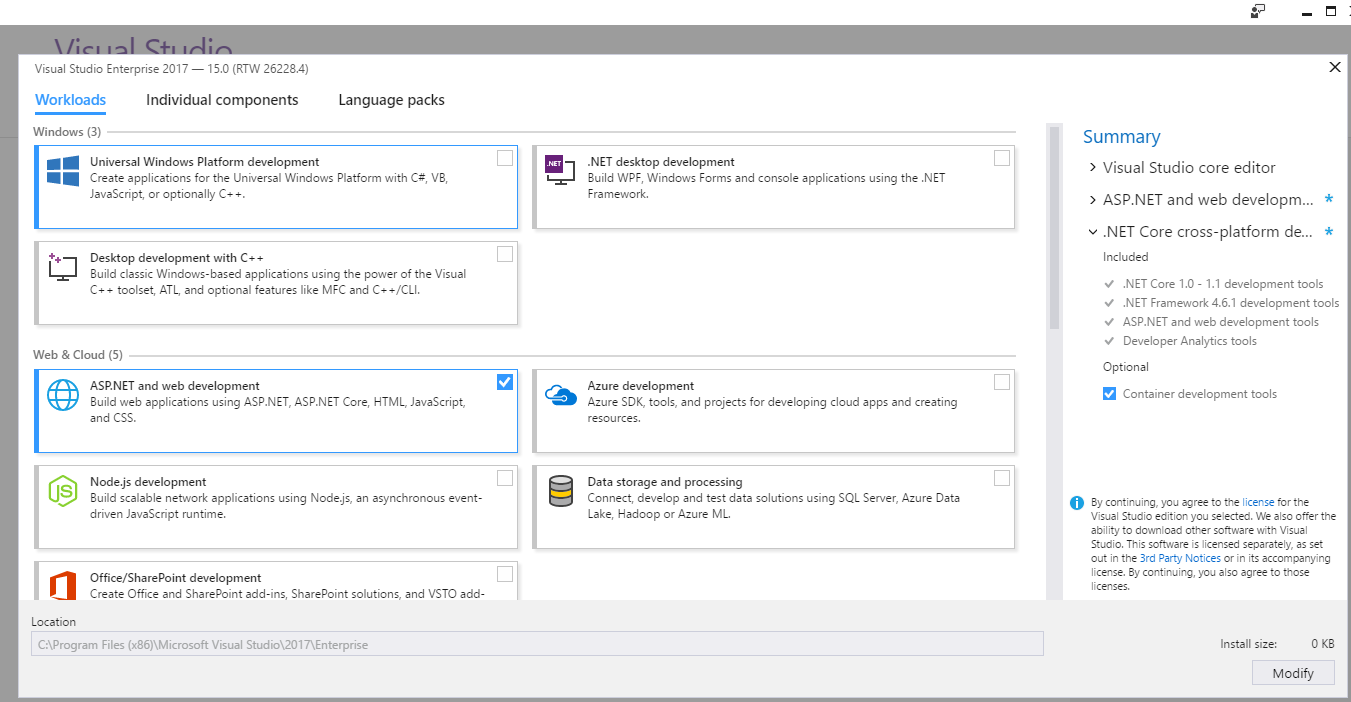1351x702 pixels.
Task: Click the license info icon
Action: [x=1077, y=503]
